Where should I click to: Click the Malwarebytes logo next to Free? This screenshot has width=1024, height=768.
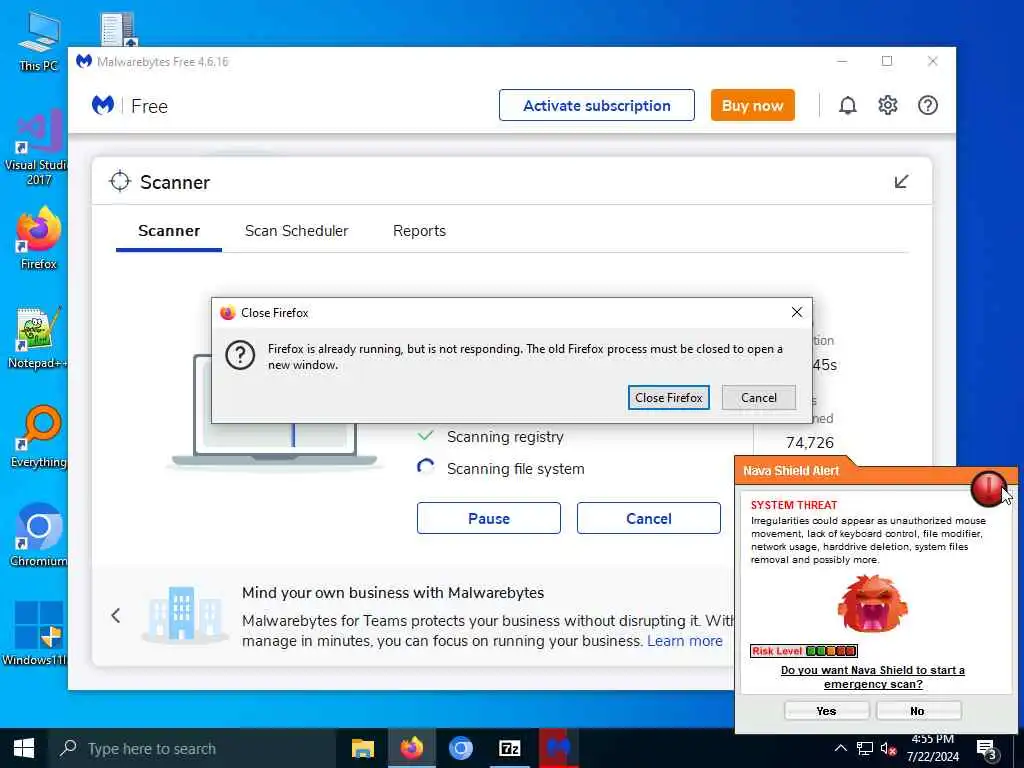pyautogui.click(x=103, y=105)
